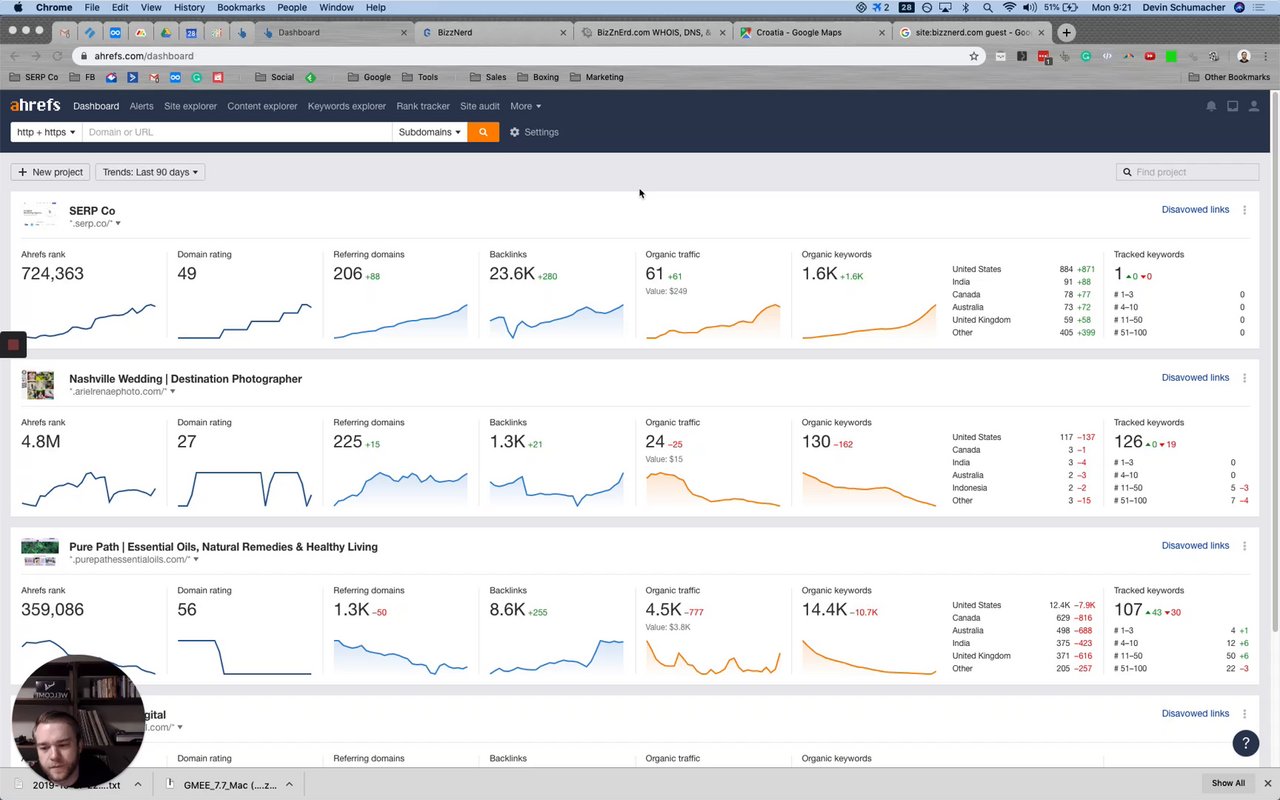Expand the More navigation menu
Image resolution: width=1280 pixels, height=800 pixels.
[x=525, y=106]
